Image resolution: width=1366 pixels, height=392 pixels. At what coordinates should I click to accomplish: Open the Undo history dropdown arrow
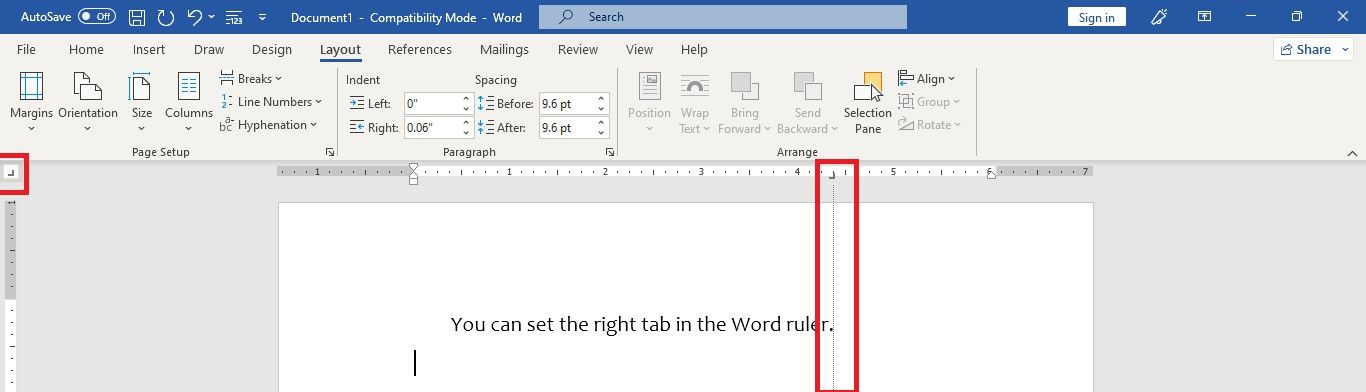point(212,17)
